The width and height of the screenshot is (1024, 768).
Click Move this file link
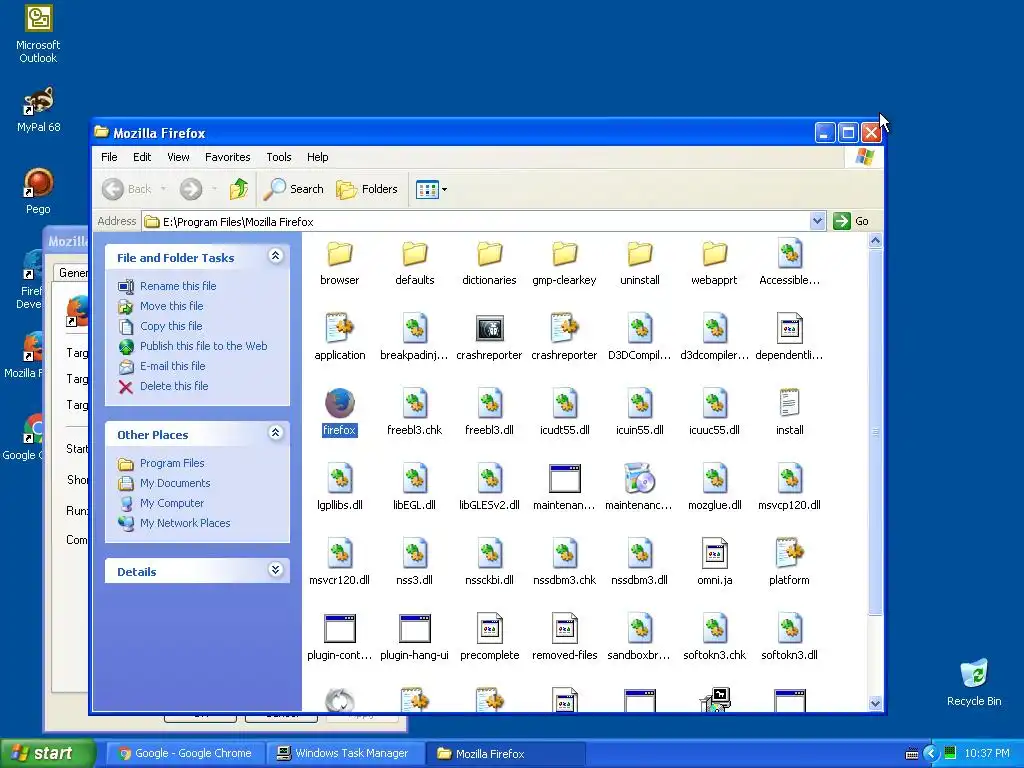171,306
